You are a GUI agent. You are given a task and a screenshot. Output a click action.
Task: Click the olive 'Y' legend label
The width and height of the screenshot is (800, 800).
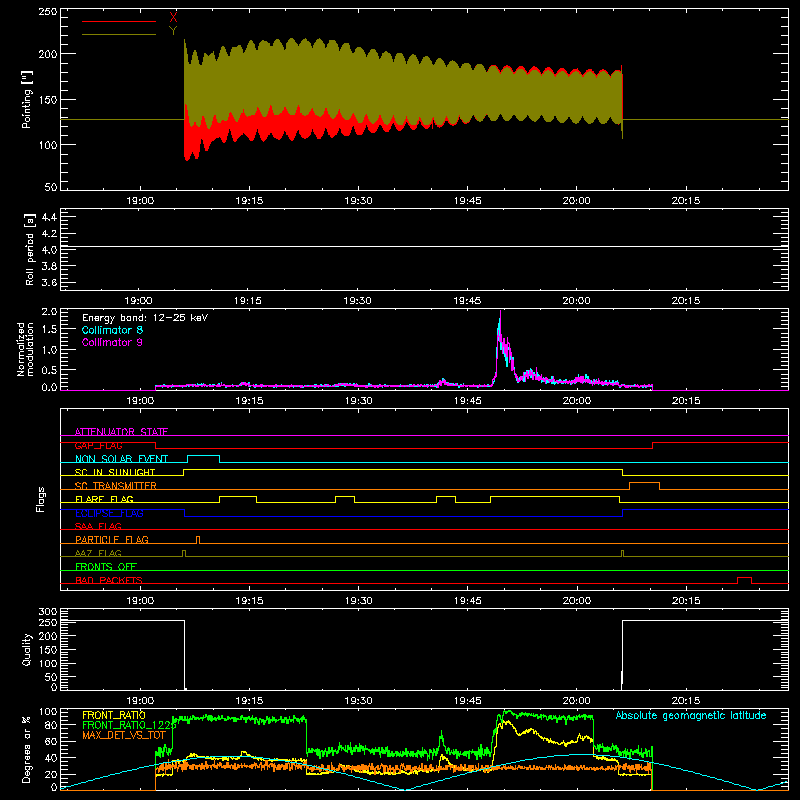[x=173, y=31]
